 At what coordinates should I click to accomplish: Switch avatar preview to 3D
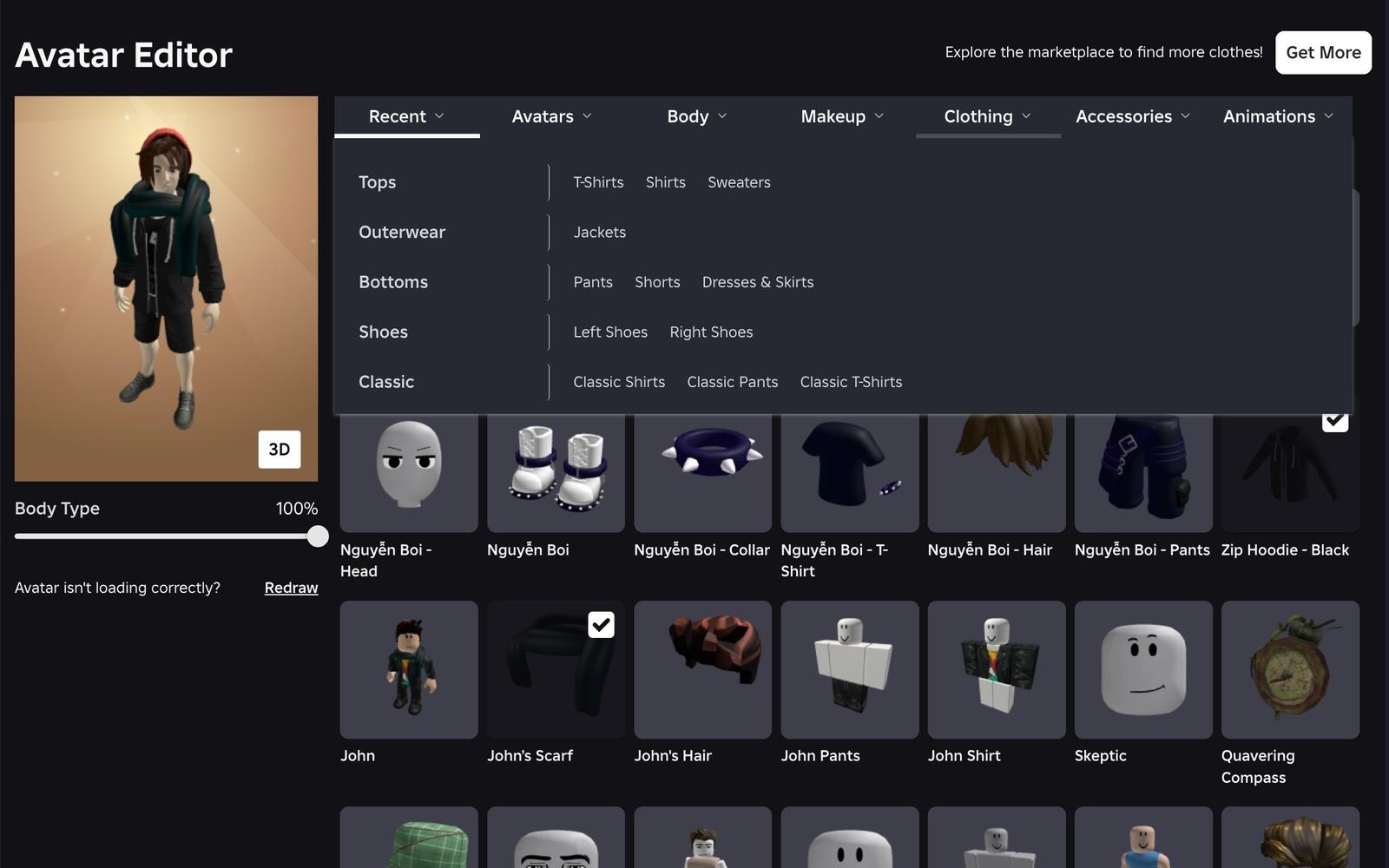coord(280,450)
